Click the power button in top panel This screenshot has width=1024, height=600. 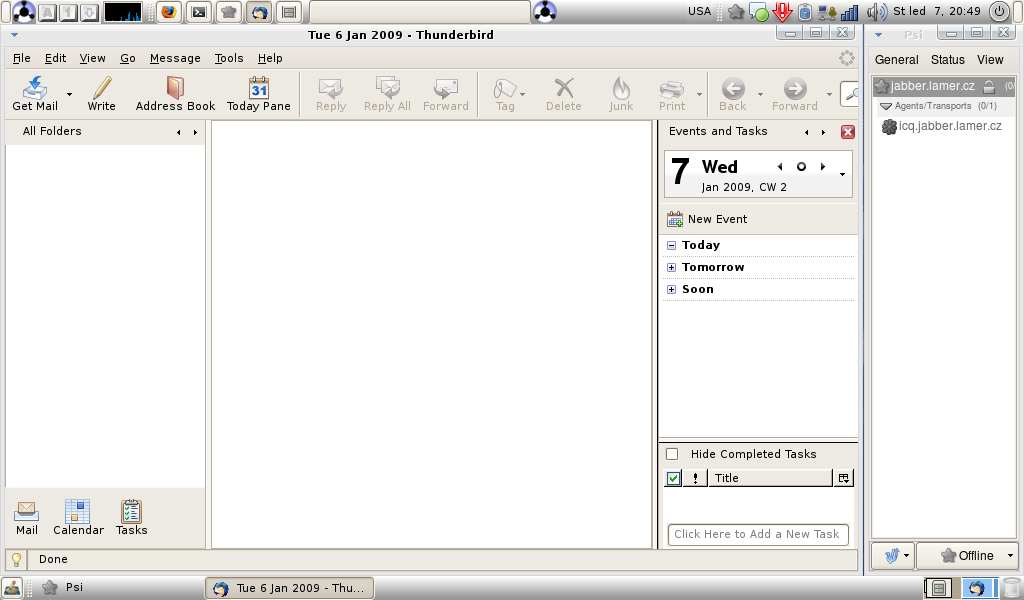(999, 12)
